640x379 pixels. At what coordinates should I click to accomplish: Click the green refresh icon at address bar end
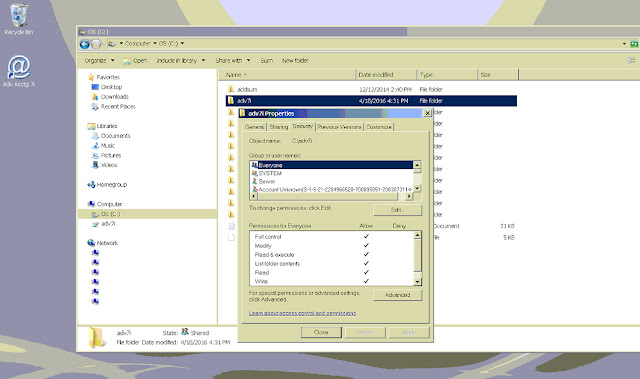point(634,44)
